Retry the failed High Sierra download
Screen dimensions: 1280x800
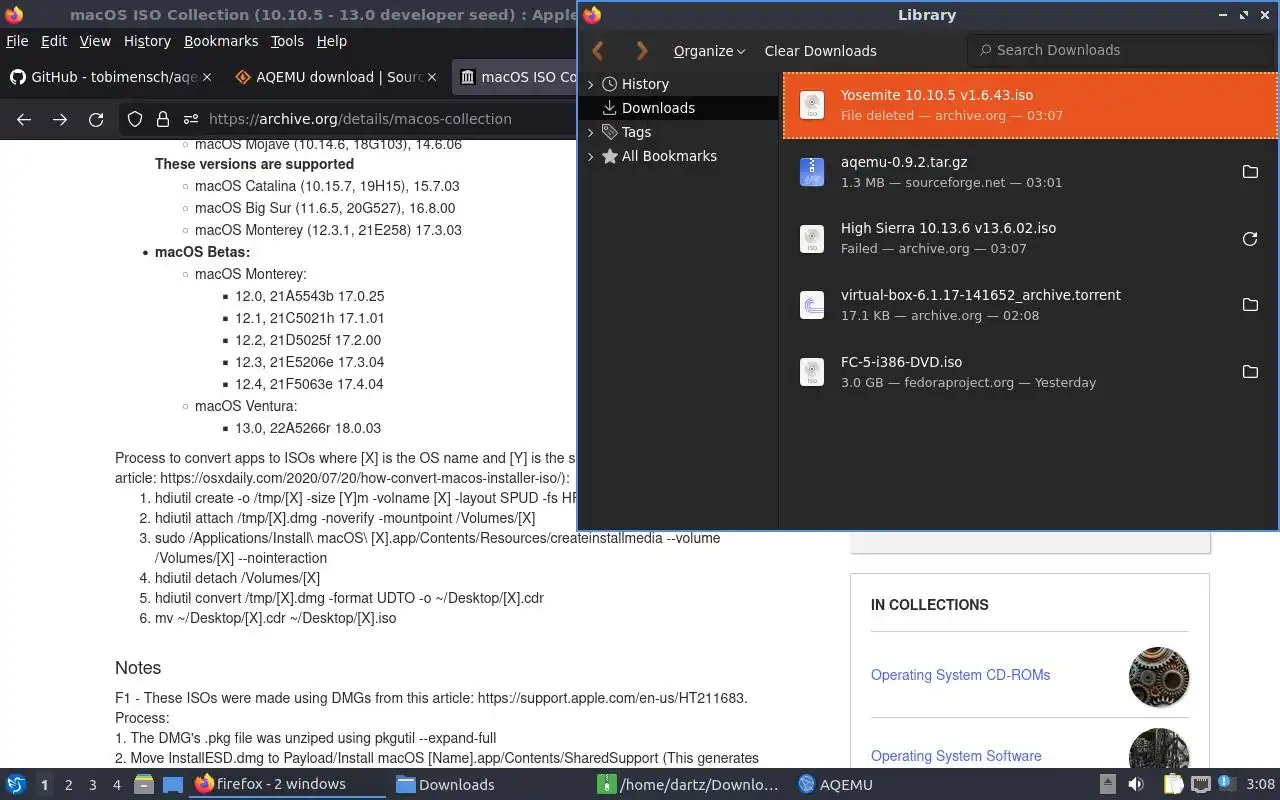pyautogui.click(x=1250, y=238)
